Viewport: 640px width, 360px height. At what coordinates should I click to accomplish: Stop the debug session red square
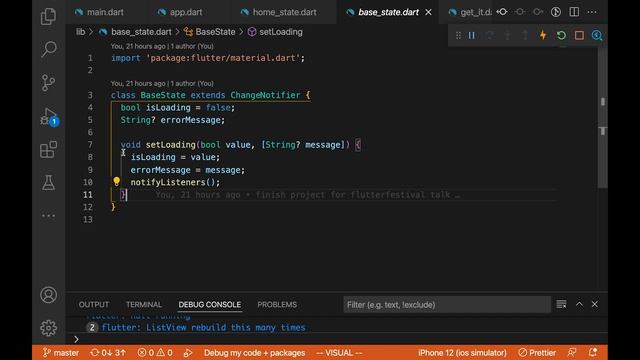pos(579,36)
